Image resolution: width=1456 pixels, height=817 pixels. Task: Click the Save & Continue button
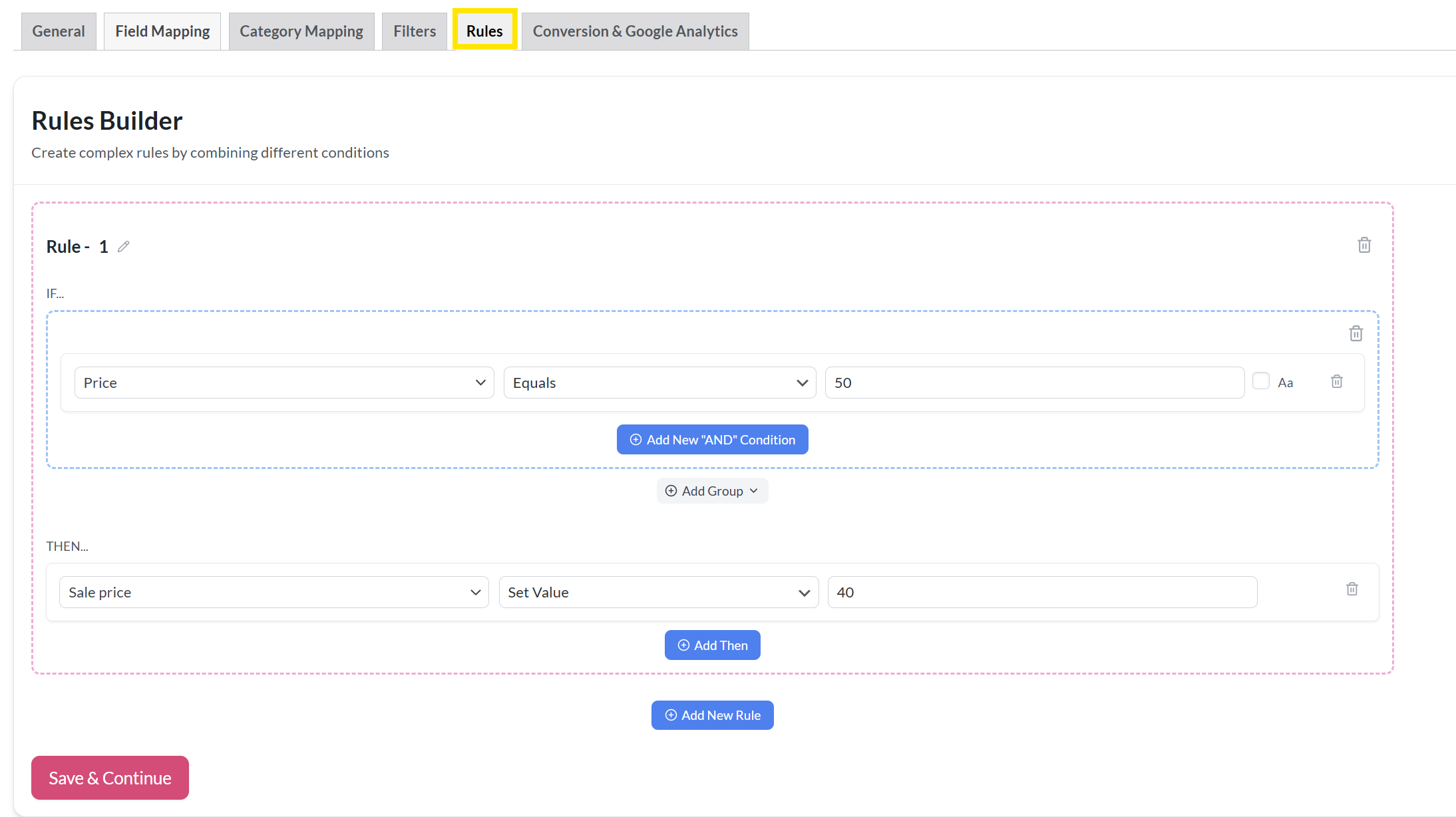(110, 778)
